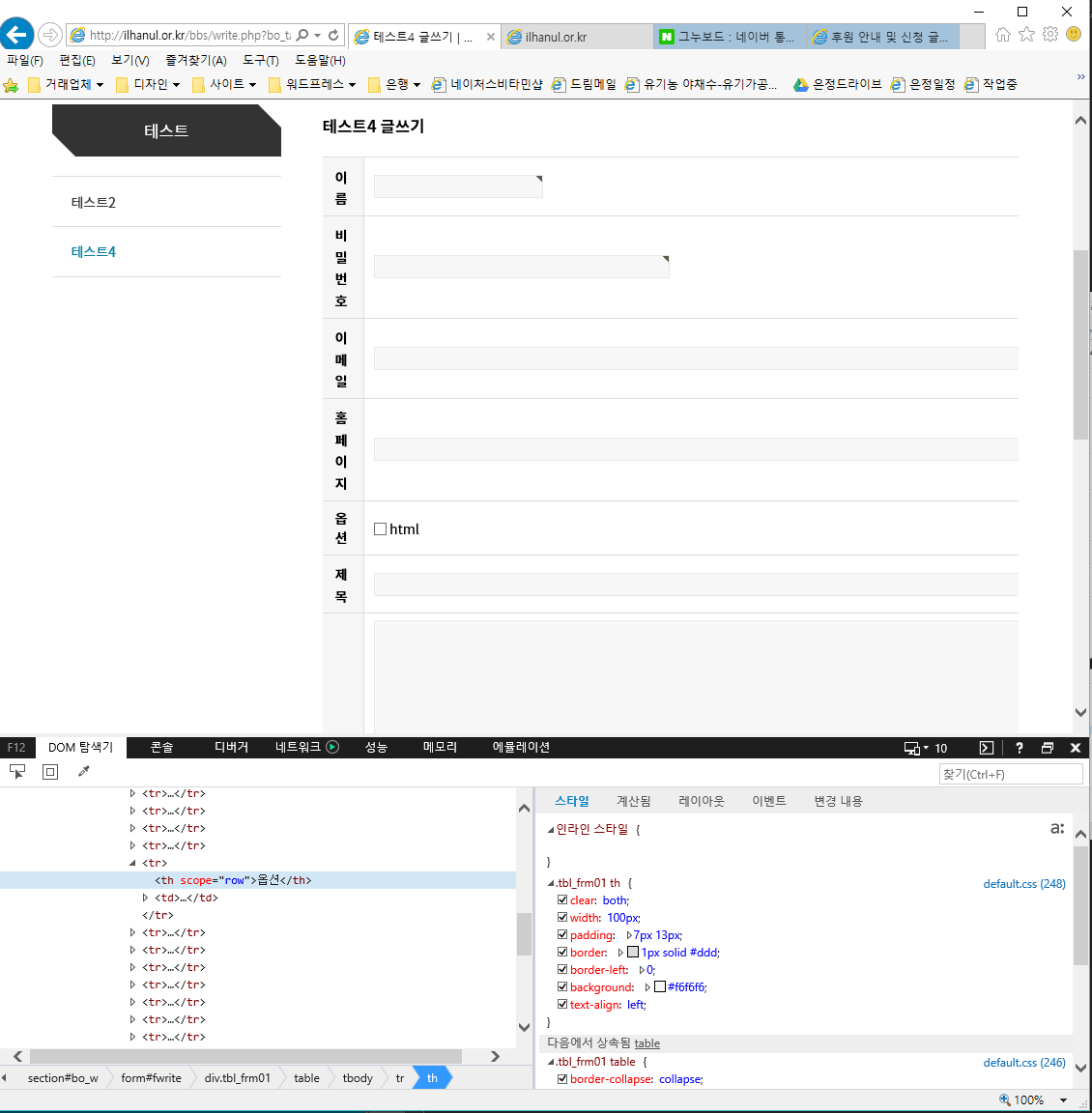This screenshot has height=1113, width=1092.
Task: Open the Home icon in browser toolbar
Action: (x=1002, y=35)
